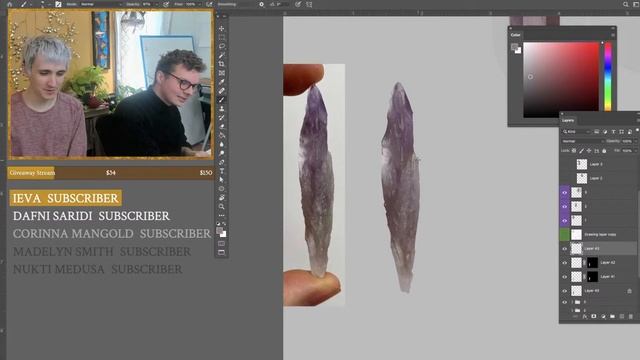This screenshot has width=640, height=360.
Task: Select the Path Selection arrow tool
Action: (222, 180)
